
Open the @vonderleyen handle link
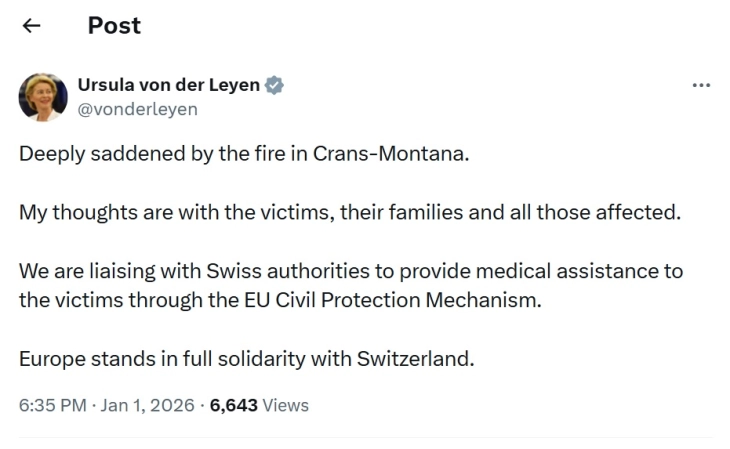[x=137, y=109]
